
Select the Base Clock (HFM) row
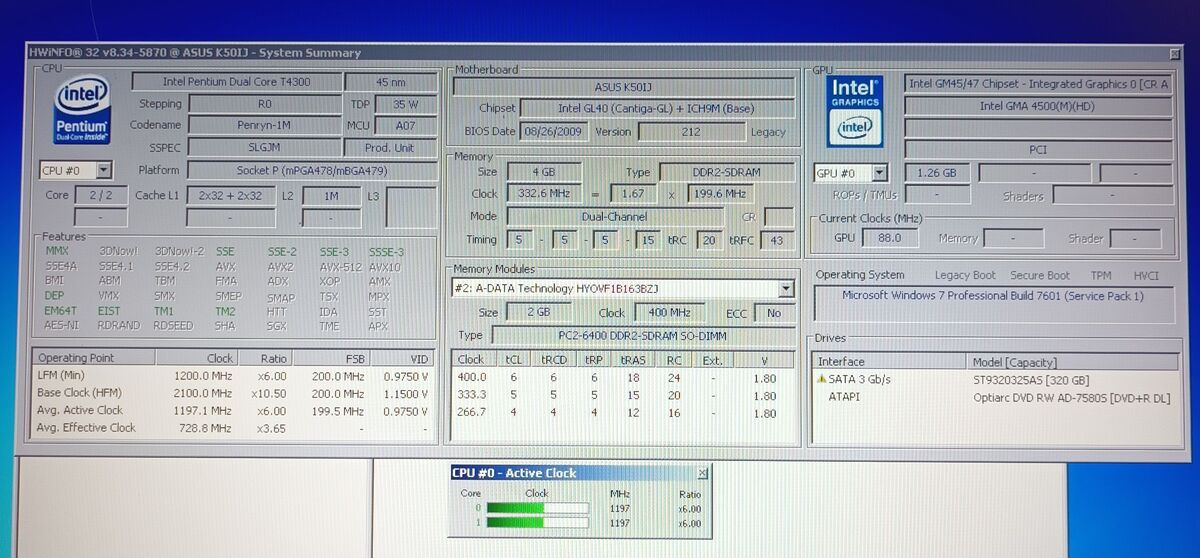pos(235,393)
